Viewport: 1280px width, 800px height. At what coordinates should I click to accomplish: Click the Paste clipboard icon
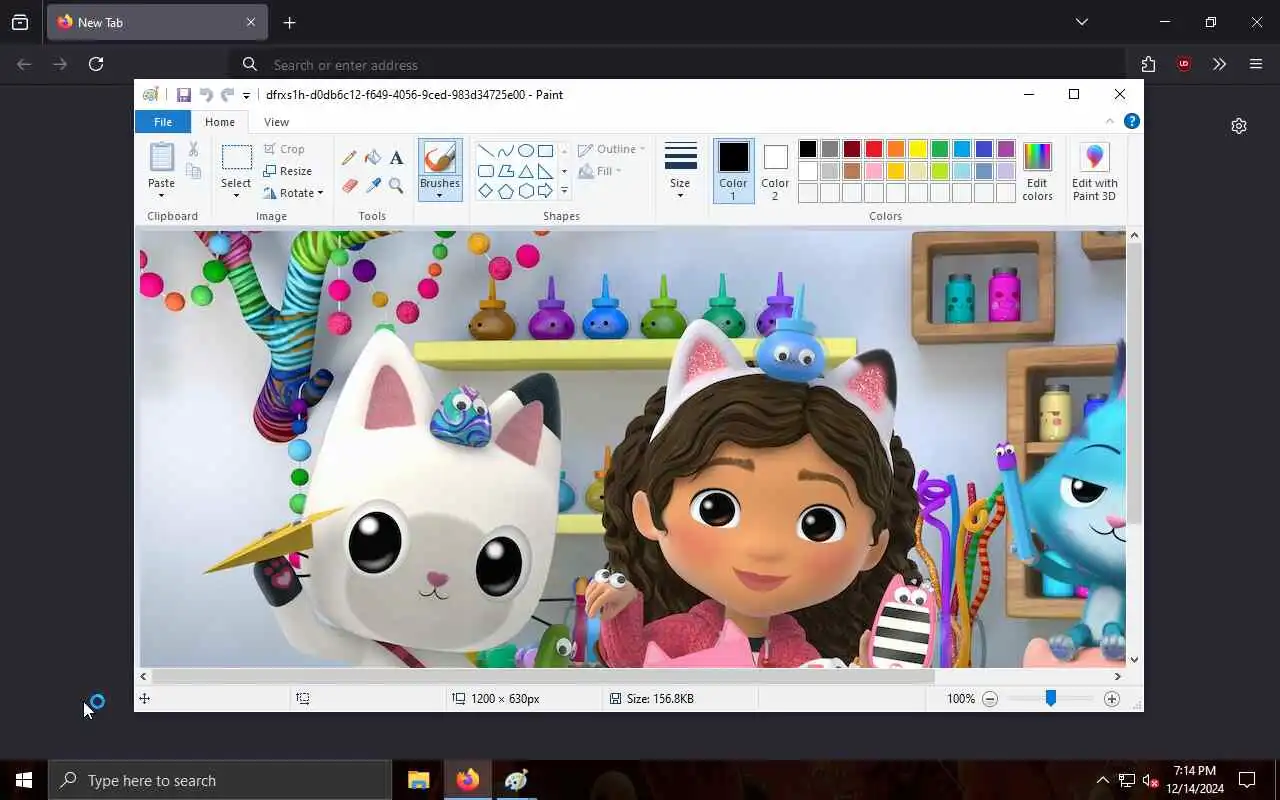[x=161, y=157]
